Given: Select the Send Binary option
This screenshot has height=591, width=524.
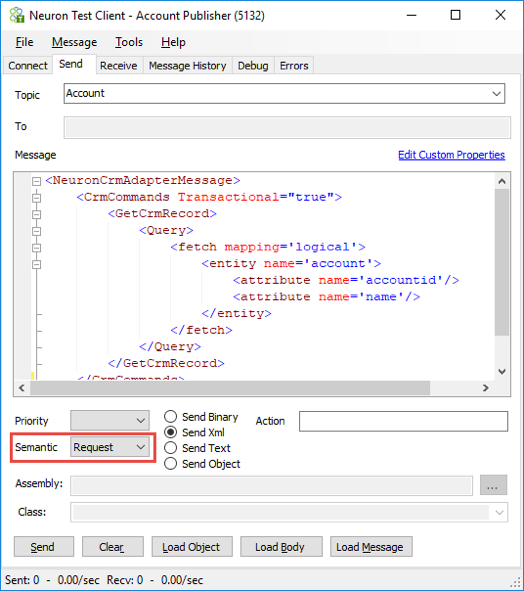Looking at the screenshot, I should (x=201, y=417).
